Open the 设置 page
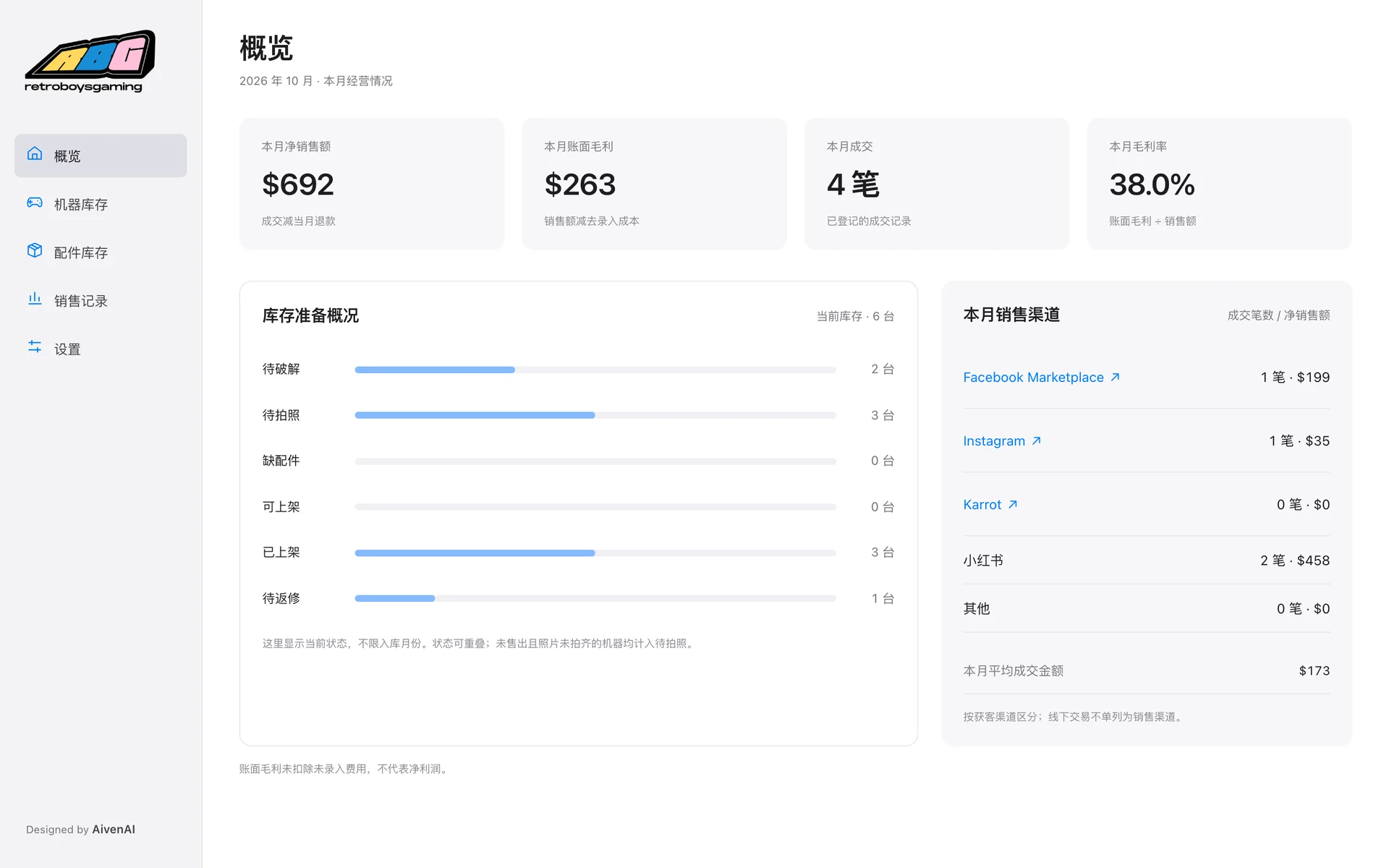This screenshot has width=1389, height=868. click(101, 349)
